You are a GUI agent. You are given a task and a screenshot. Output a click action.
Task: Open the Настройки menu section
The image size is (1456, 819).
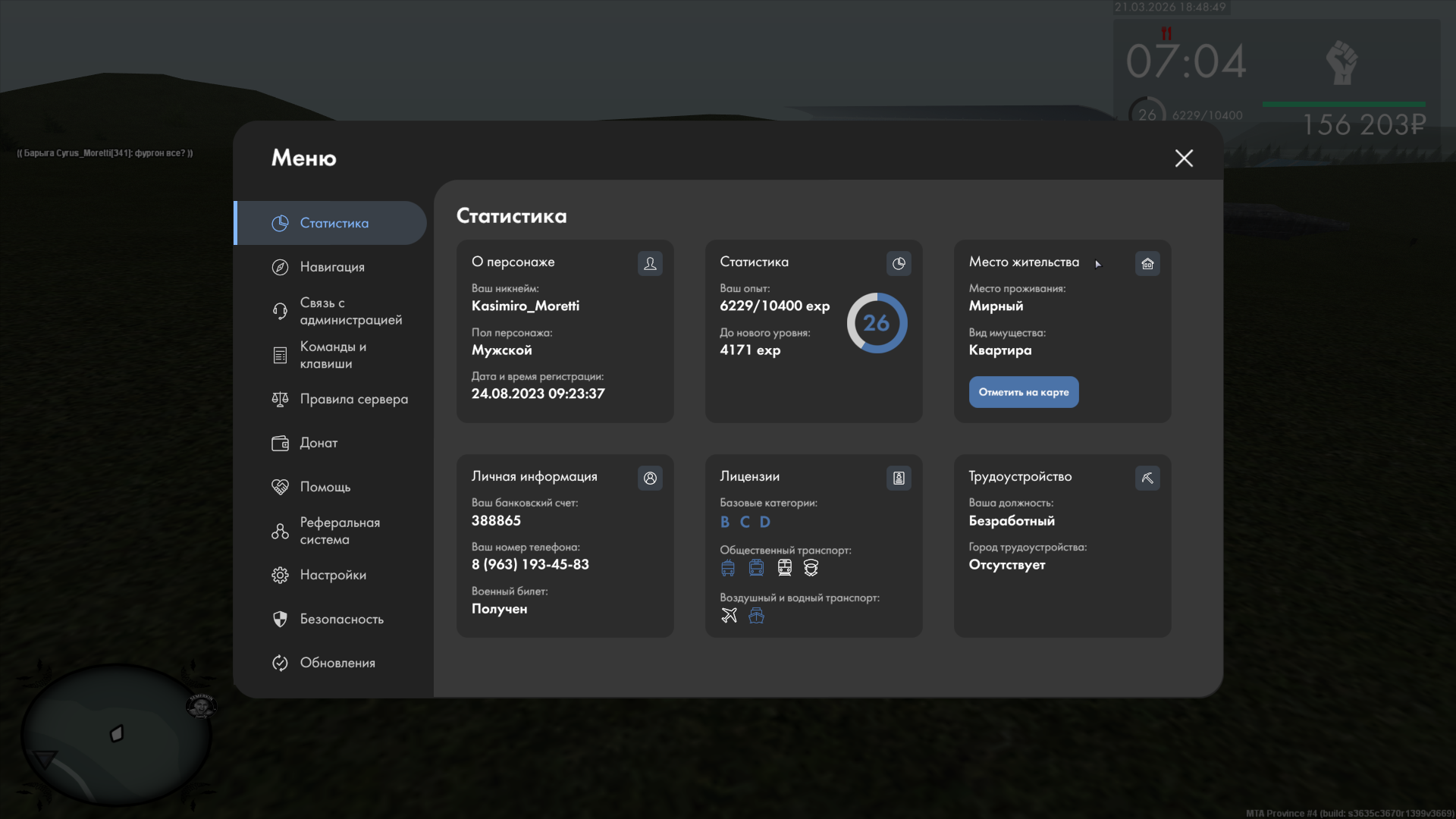(x=332, y=575)
